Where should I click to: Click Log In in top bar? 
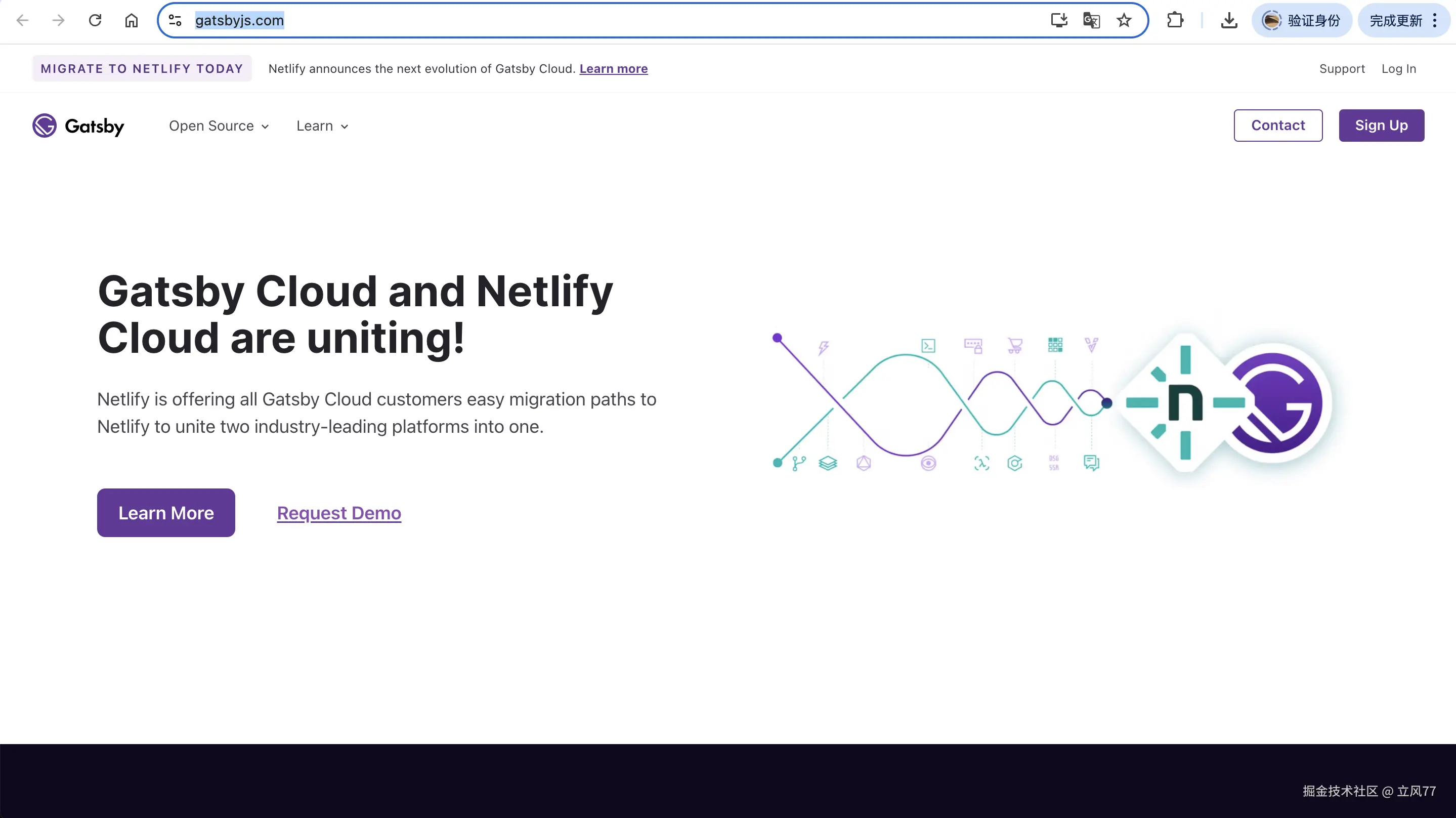tap(1398, 68)
